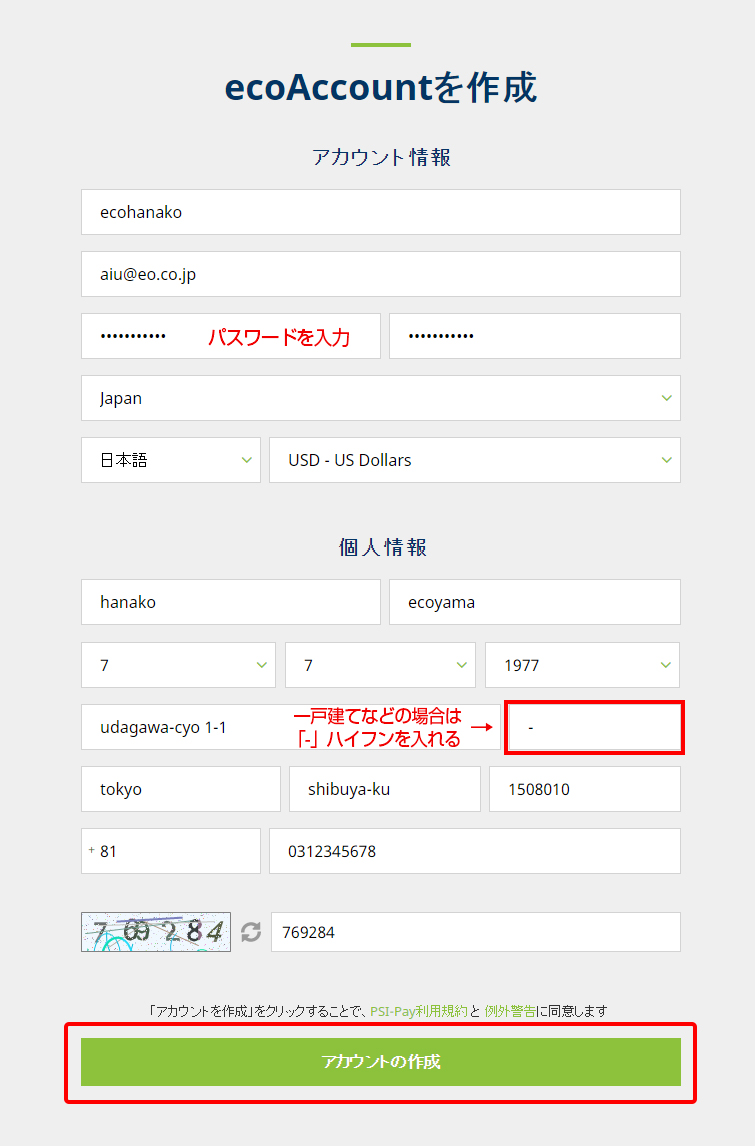Focus the first password field
The height and width of the screenshot is (1146, 755).
tap(231, 336)
